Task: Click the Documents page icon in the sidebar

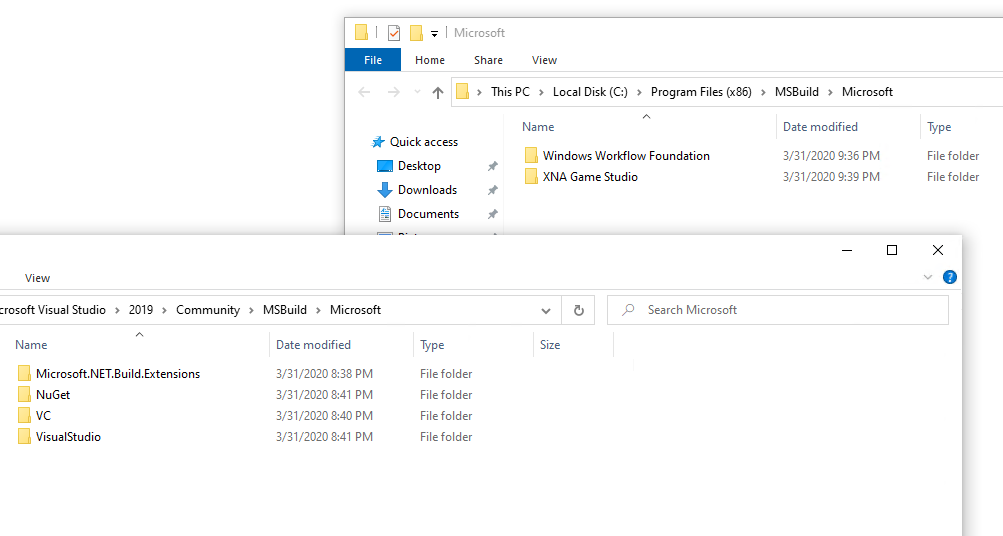Action: (x=384, y=214)
